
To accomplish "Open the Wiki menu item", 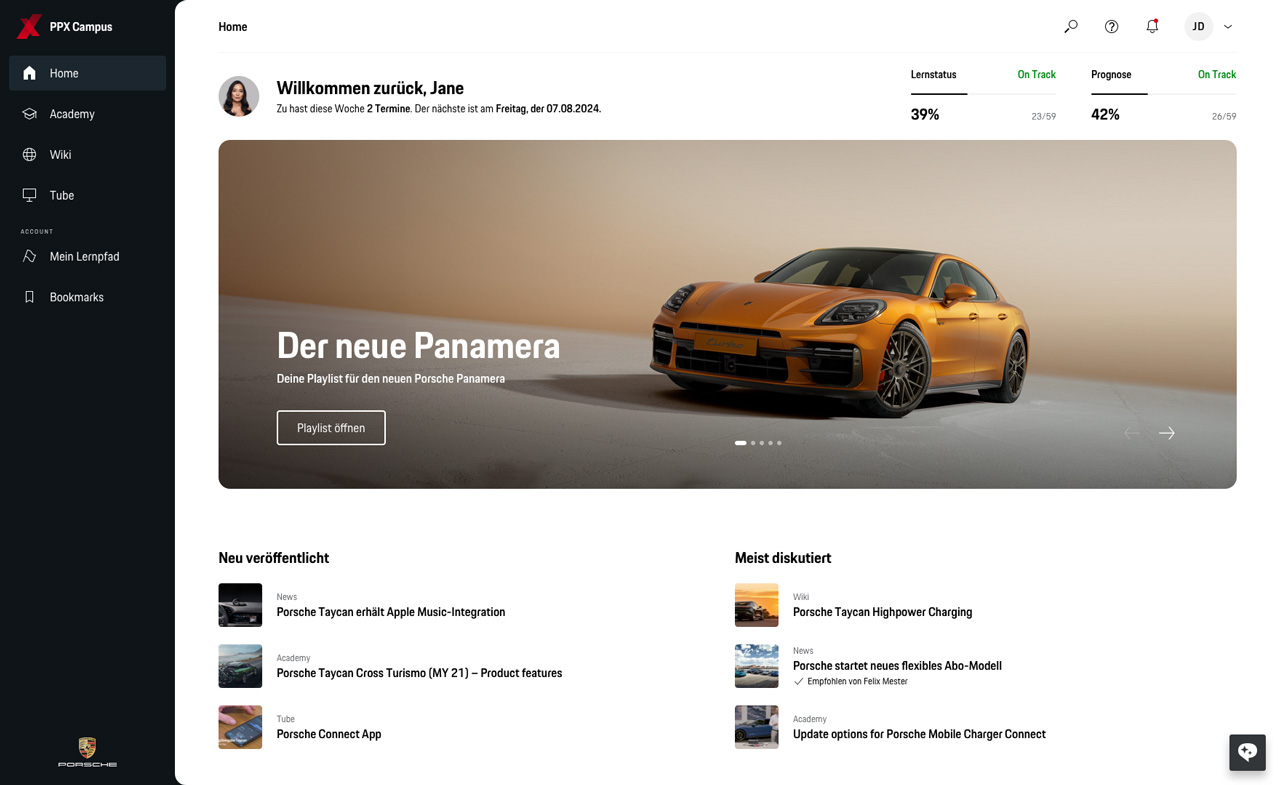I will point(88,155).
